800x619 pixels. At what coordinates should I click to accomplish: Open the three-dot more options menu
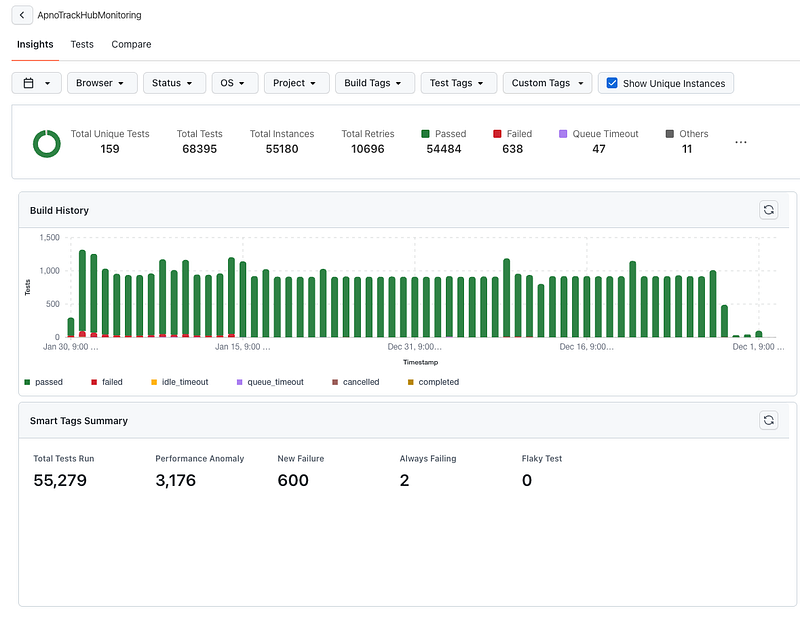(x=741, y=142)
